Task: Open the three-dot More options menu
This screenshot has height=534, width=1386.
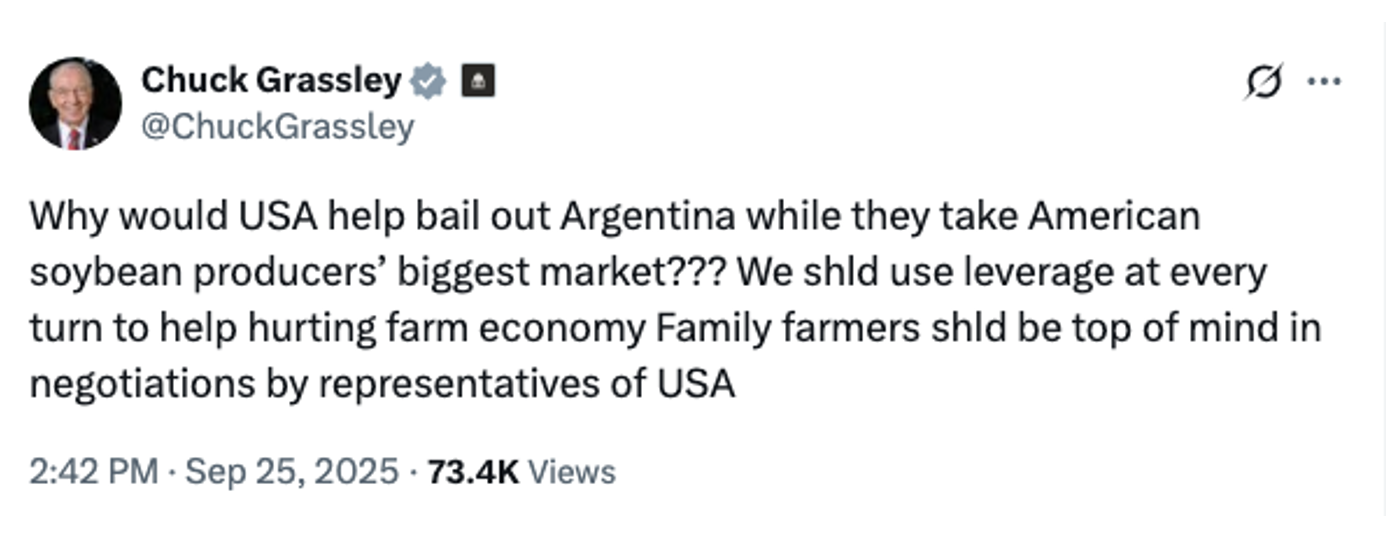Action: point(1324,82)
